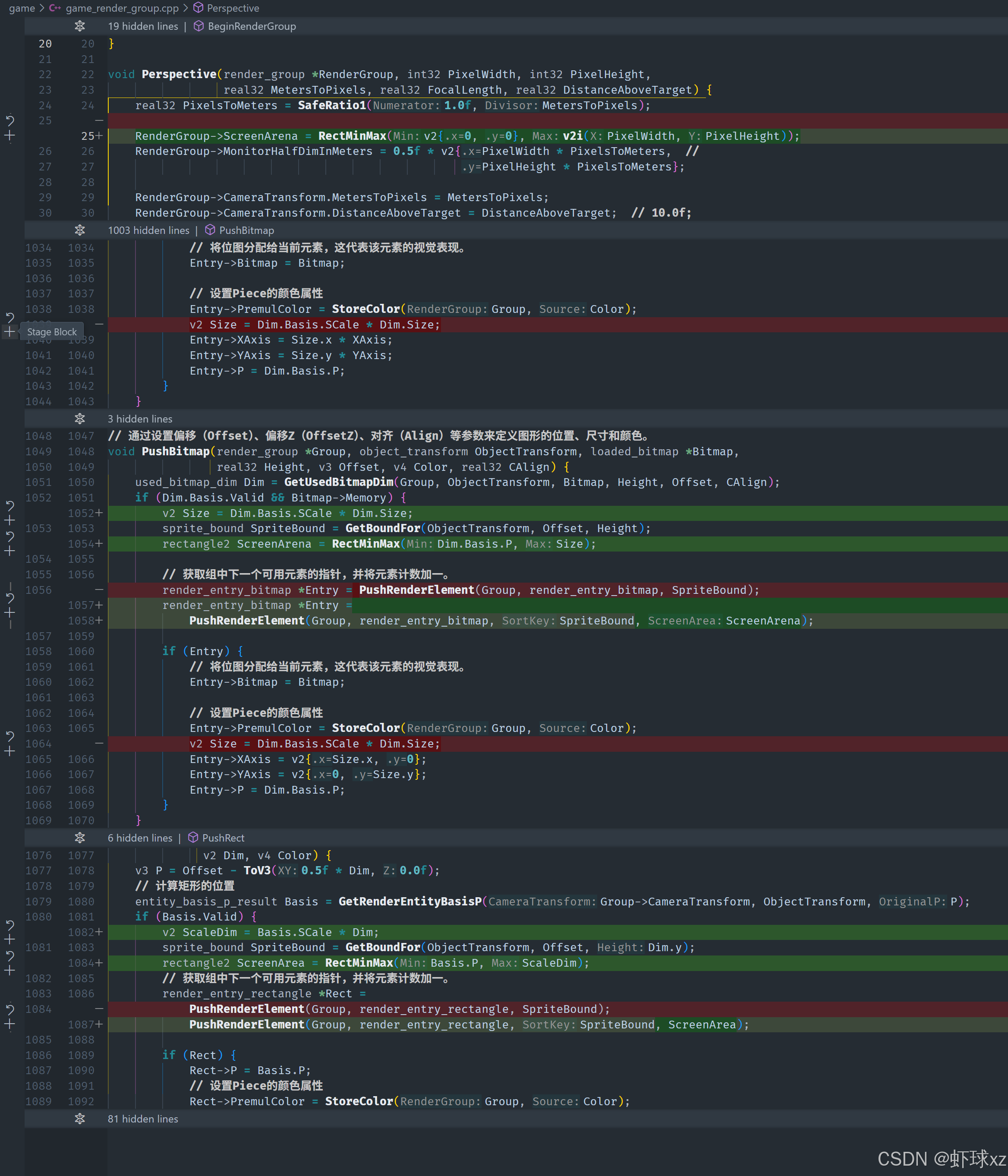Expand the 1003 hidden lines region
The width and height of the screenshot is (1008, 1176).
coord(79,230)
